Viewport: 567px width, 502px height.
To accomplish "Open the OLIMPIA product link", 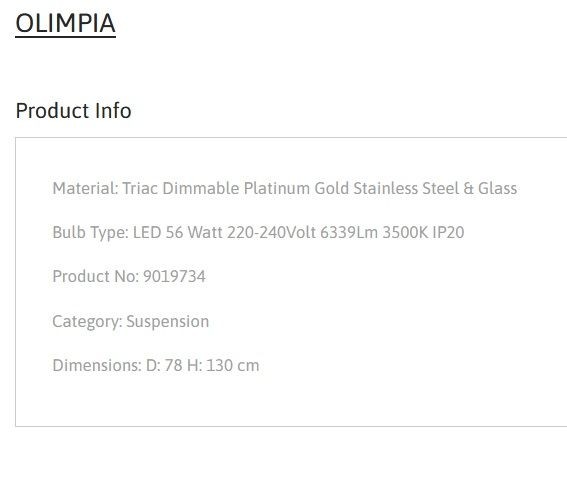I will point(65,24).
